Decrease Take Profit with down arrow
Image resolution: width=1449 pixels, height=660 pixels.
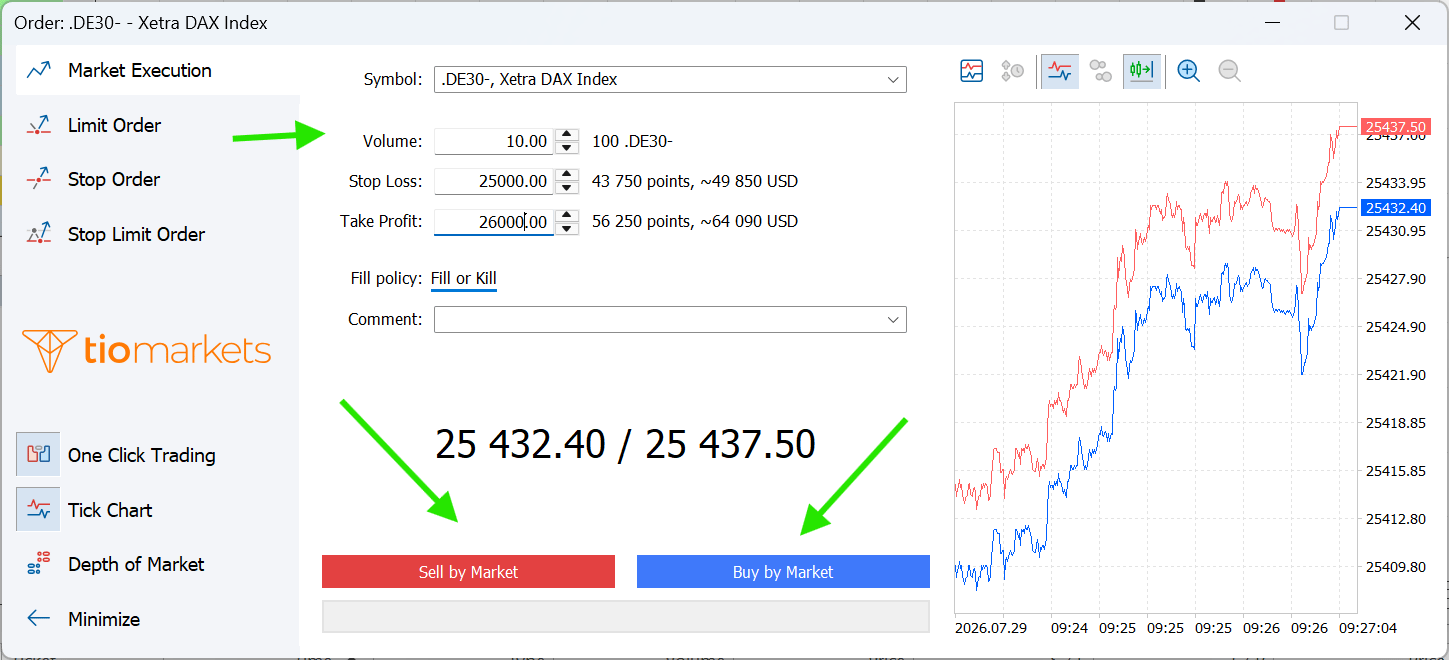point(567,228)
